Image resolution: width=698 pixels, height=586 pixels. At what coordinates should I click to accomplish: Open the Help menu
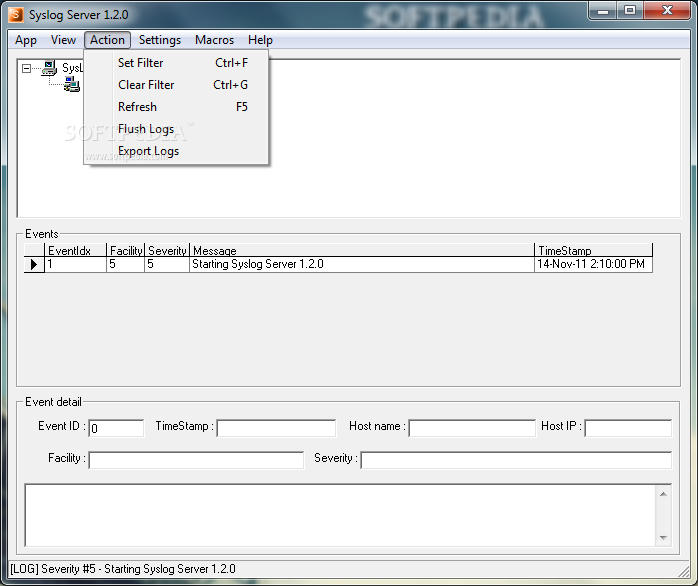click(260, 40)
